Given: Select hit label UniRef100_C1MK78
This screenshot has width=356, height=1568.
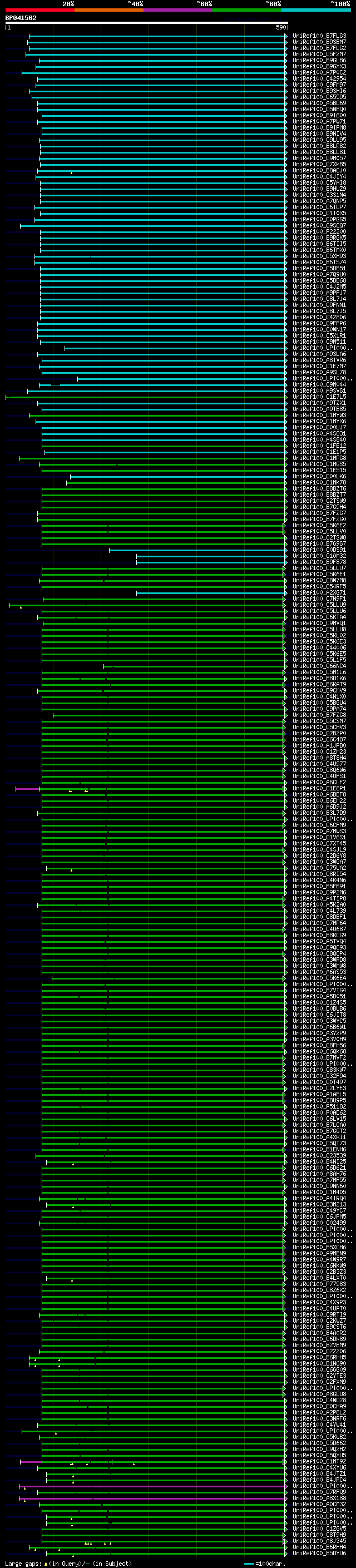Looking at the screenshot, I should (319, 483).
